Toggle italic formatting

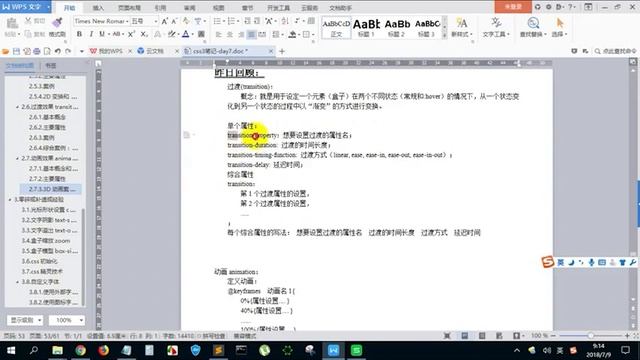[91, 34]
